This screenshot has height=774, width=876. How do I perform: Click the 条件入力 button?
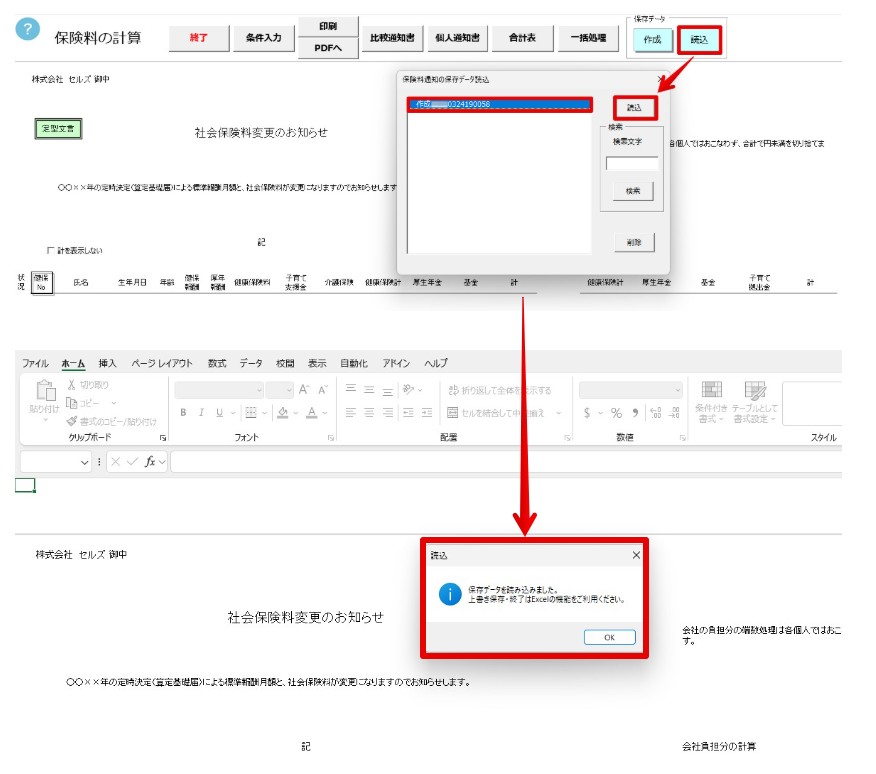pyautogui.click(x=264, y=38)
